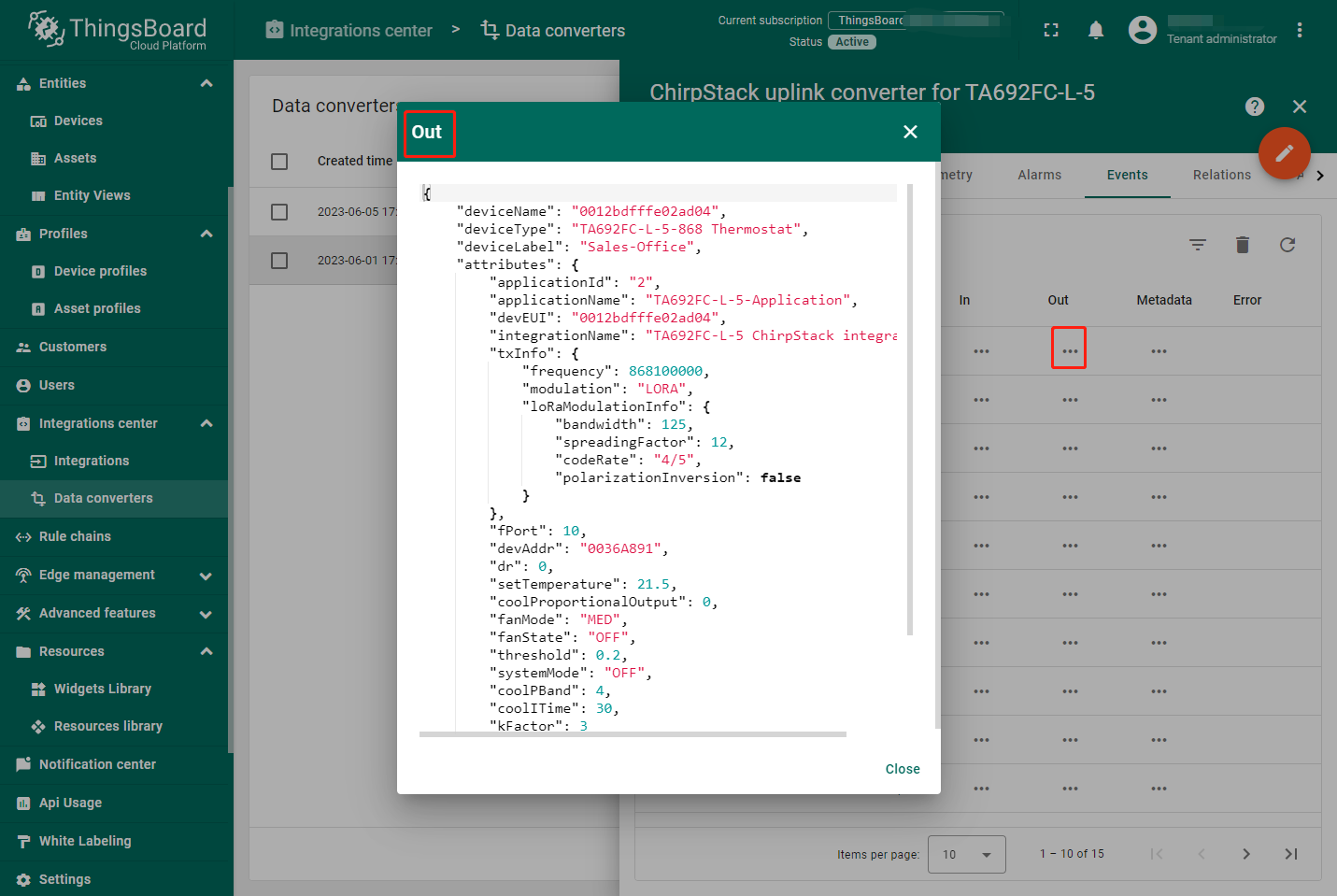
Task: Select Data converters in the sidebar
Action: pos(114,498)
